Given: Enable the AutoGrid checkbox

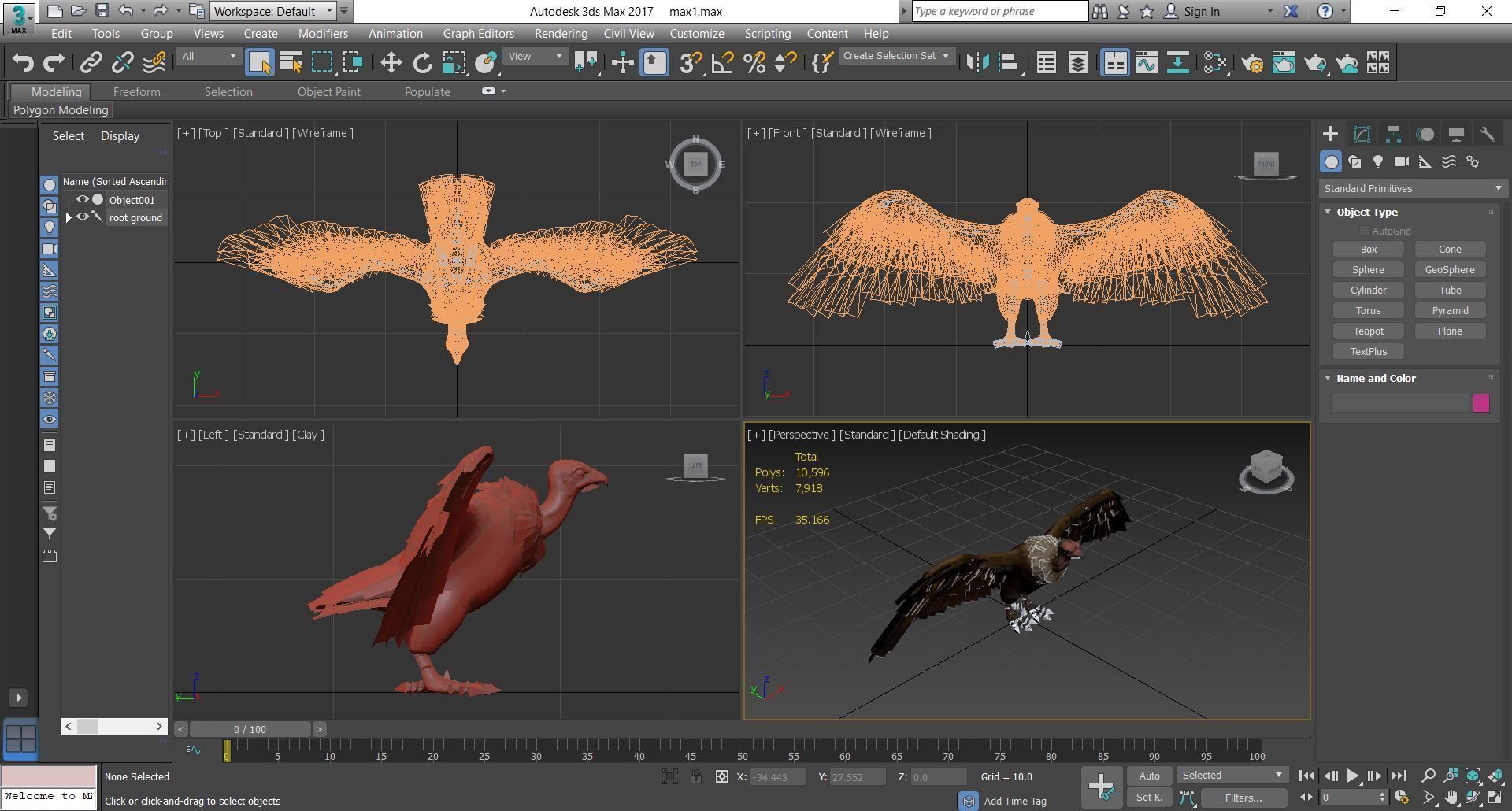Looking at the screenshot, I should pos(1364,231).
